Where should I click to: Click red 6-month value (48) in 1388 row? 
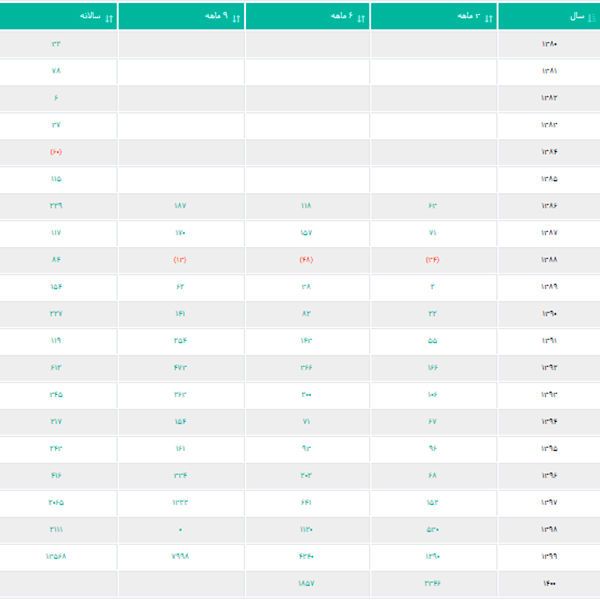coord(307,260)
